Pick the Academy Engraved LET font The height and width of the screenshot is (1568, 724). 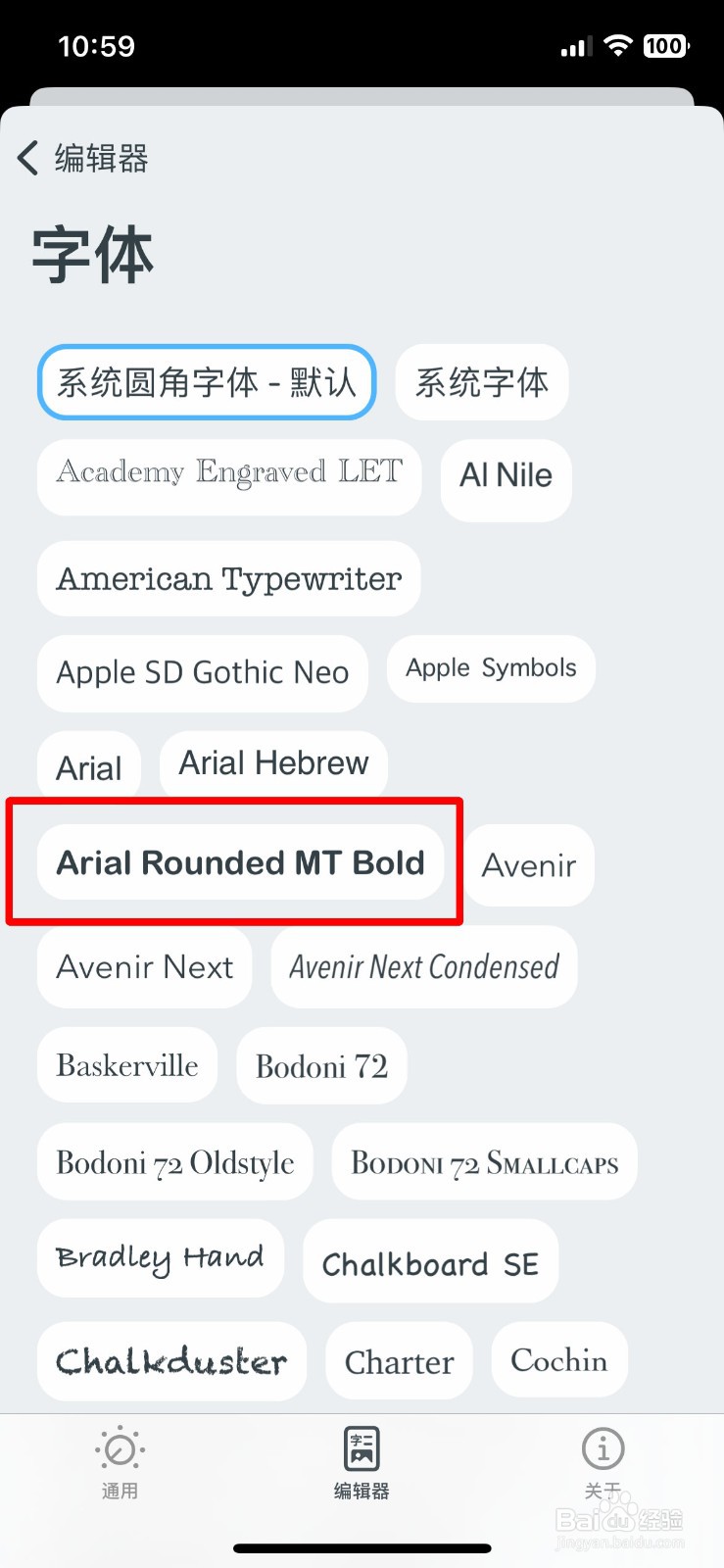point(229,474)
